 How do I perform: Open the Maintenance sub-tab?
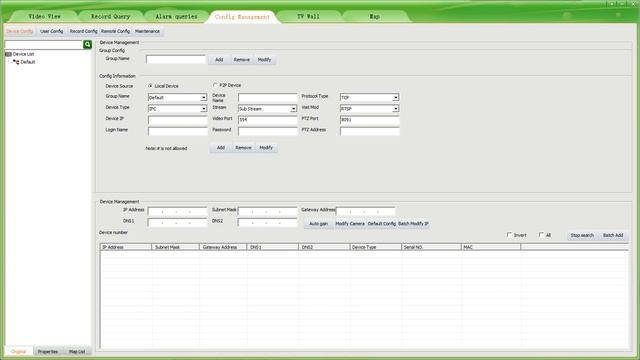pyautogui.click(x=147, y=31)
